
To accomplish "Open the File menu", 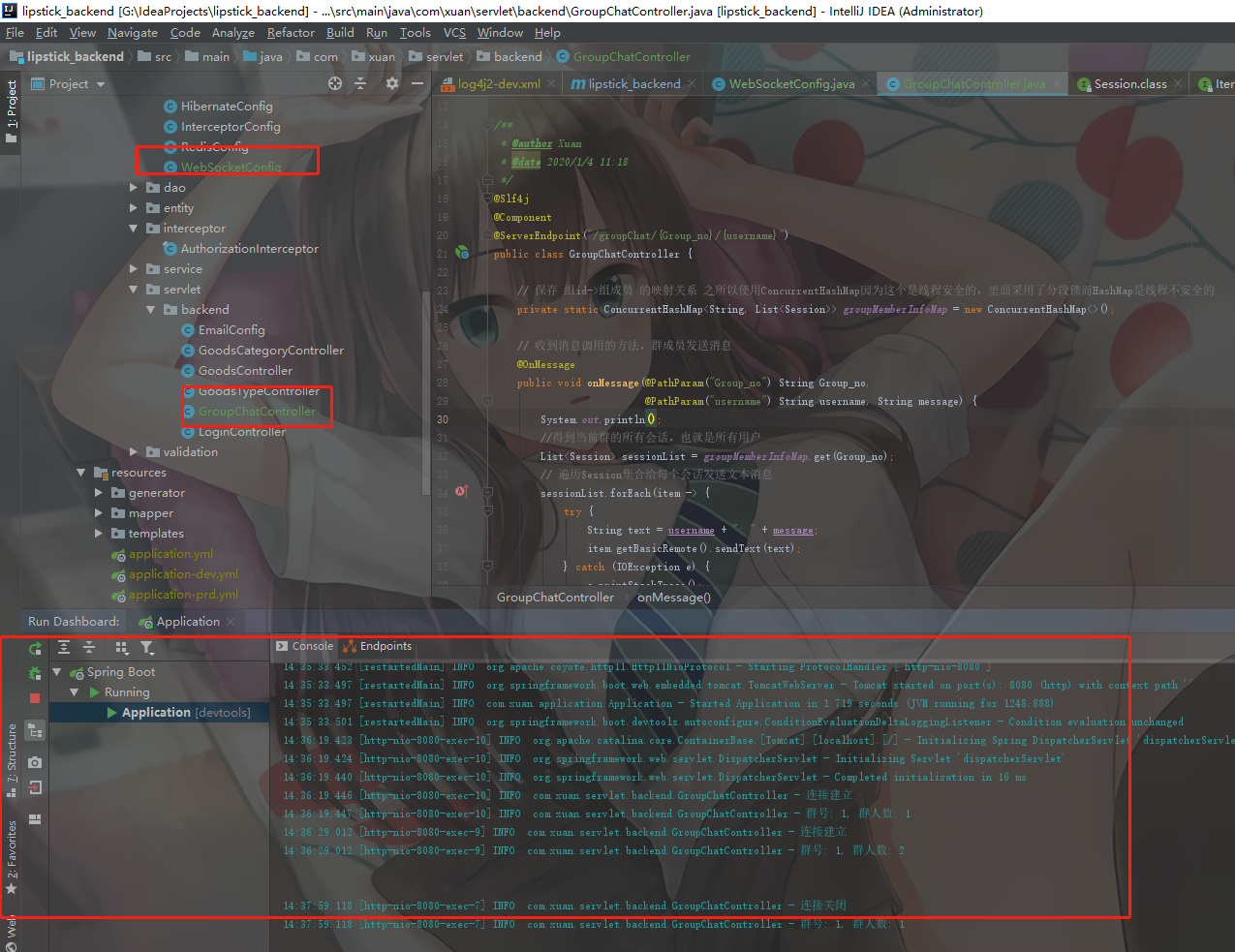I will pyautogui.click(x=15, y=32).
